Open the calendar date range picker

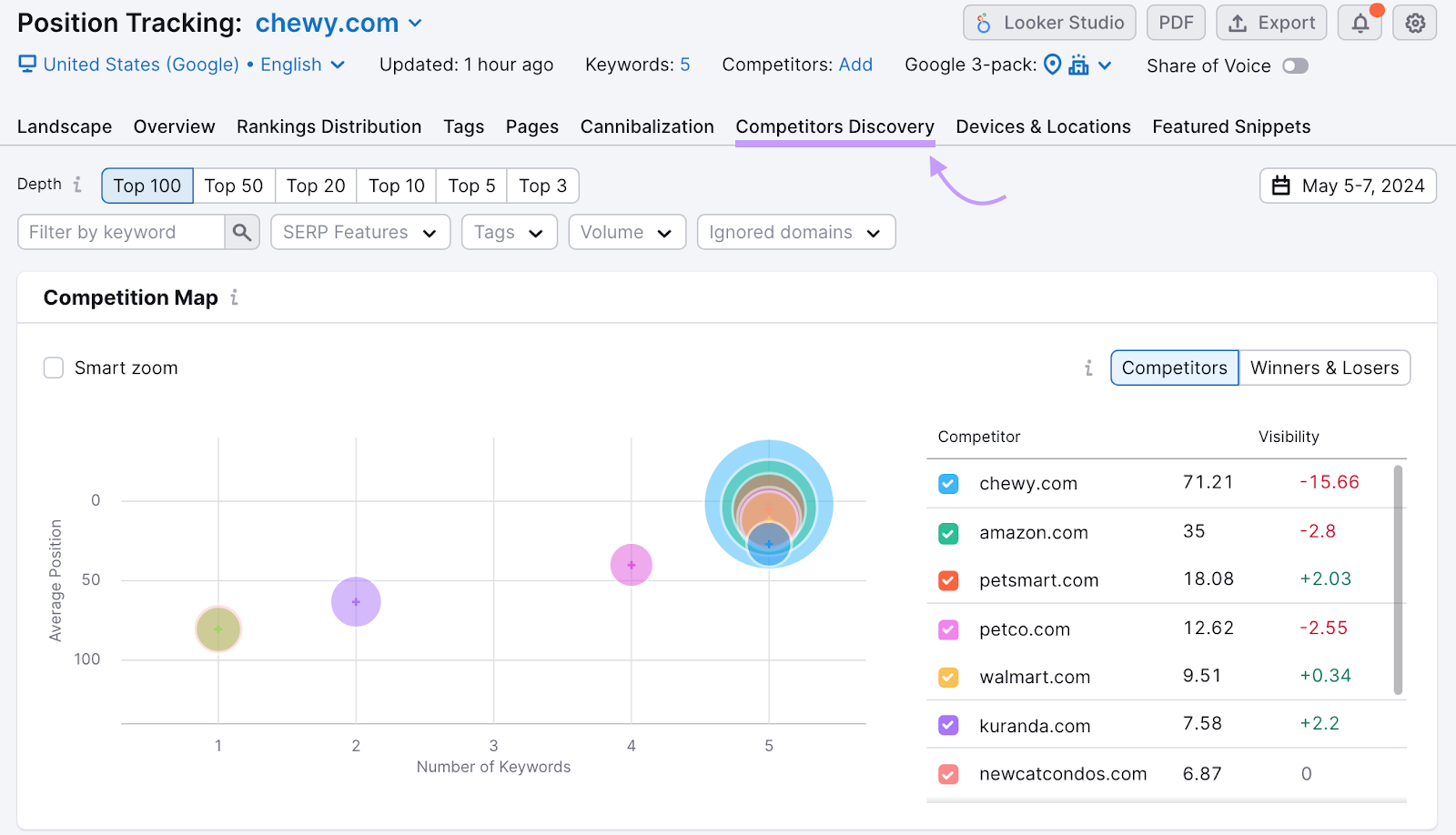click(x=1348, y=186)
